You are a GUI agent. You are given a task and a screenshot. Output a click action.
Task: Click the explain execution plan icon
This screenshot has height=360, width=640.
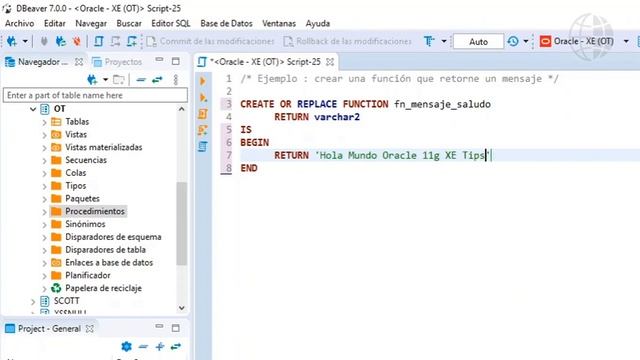(202, 130)
